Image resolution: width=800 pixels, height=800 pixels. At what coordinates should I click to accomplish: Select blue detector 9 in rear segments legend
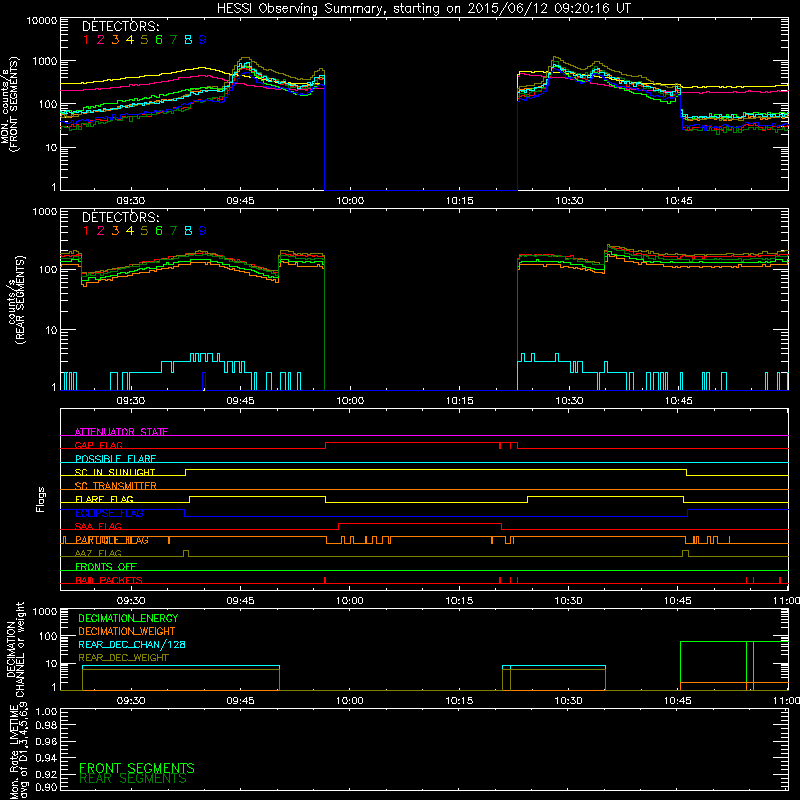203,231
